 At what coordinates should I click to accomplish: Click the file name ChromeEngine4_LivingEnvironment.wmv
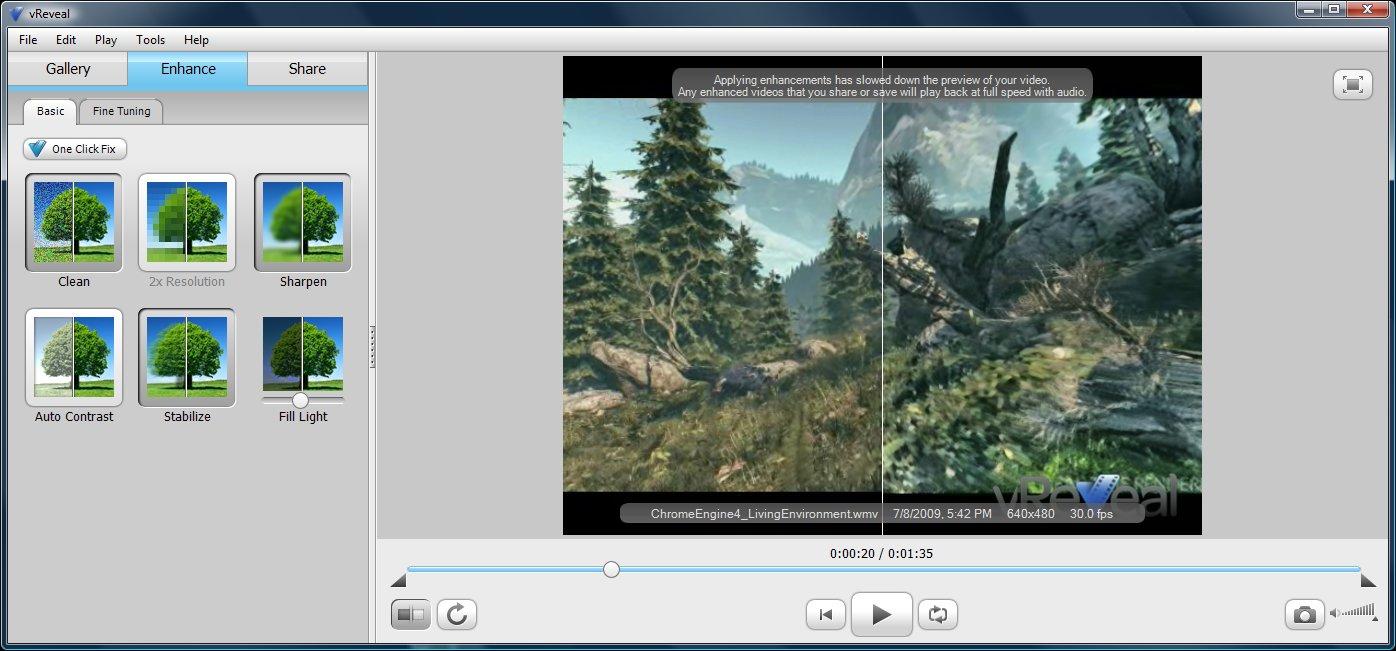764,514
